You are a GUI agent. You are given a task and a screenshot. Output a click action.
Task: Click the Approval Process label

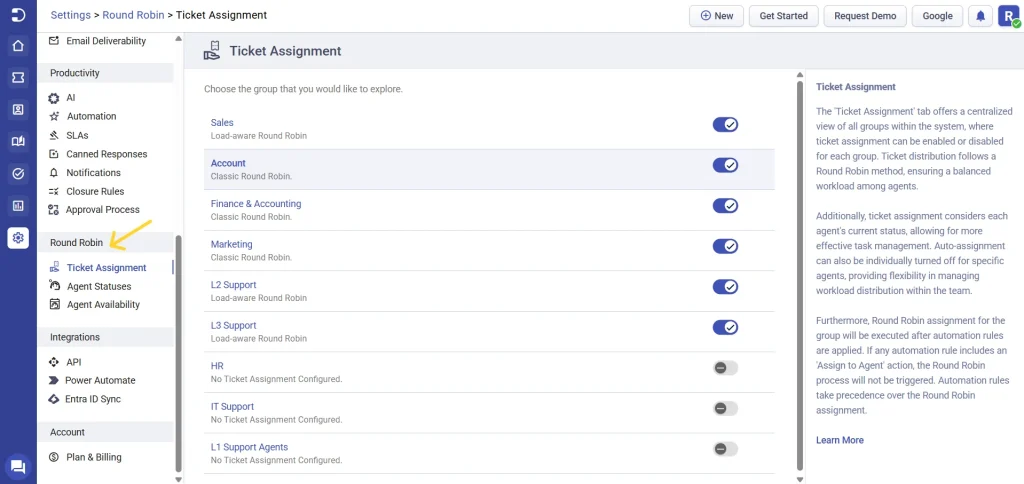103,210
